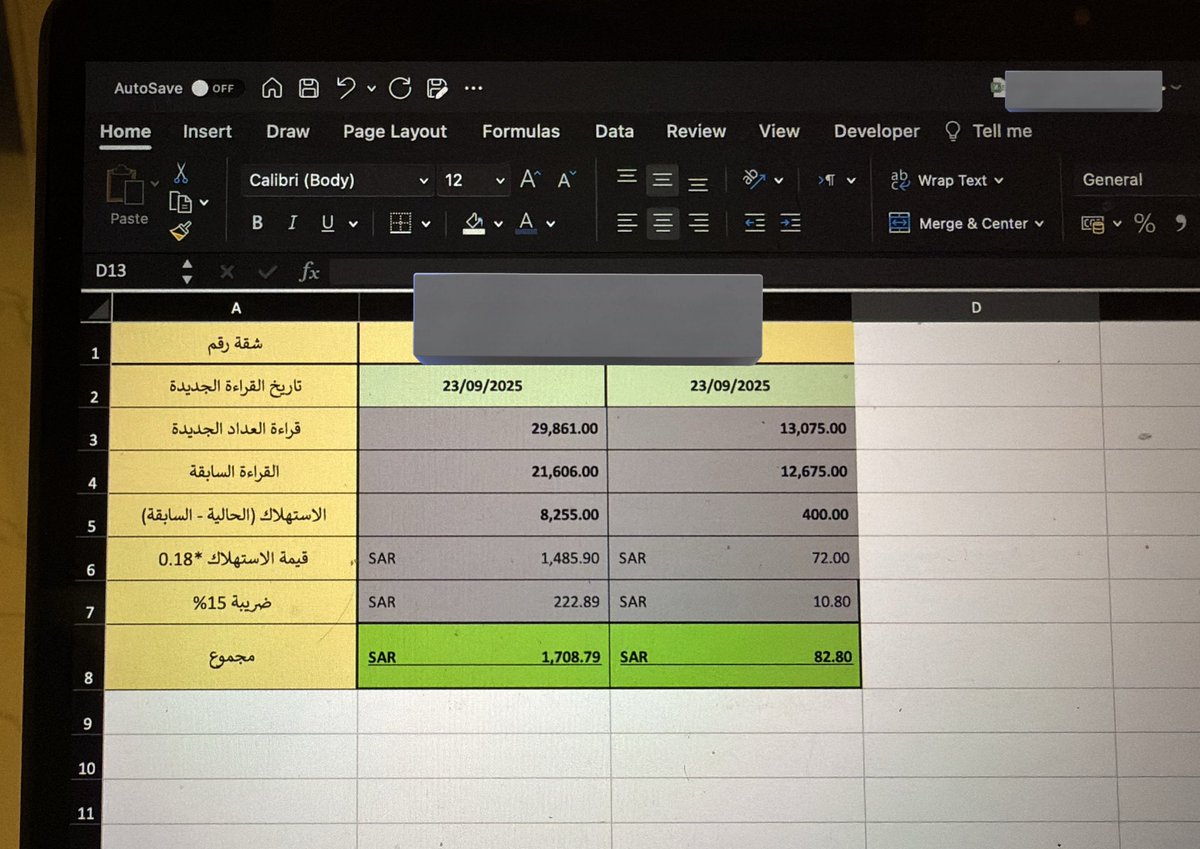
Task: Click the Redo circular arrow icon
Action: [x=400, y=88]
